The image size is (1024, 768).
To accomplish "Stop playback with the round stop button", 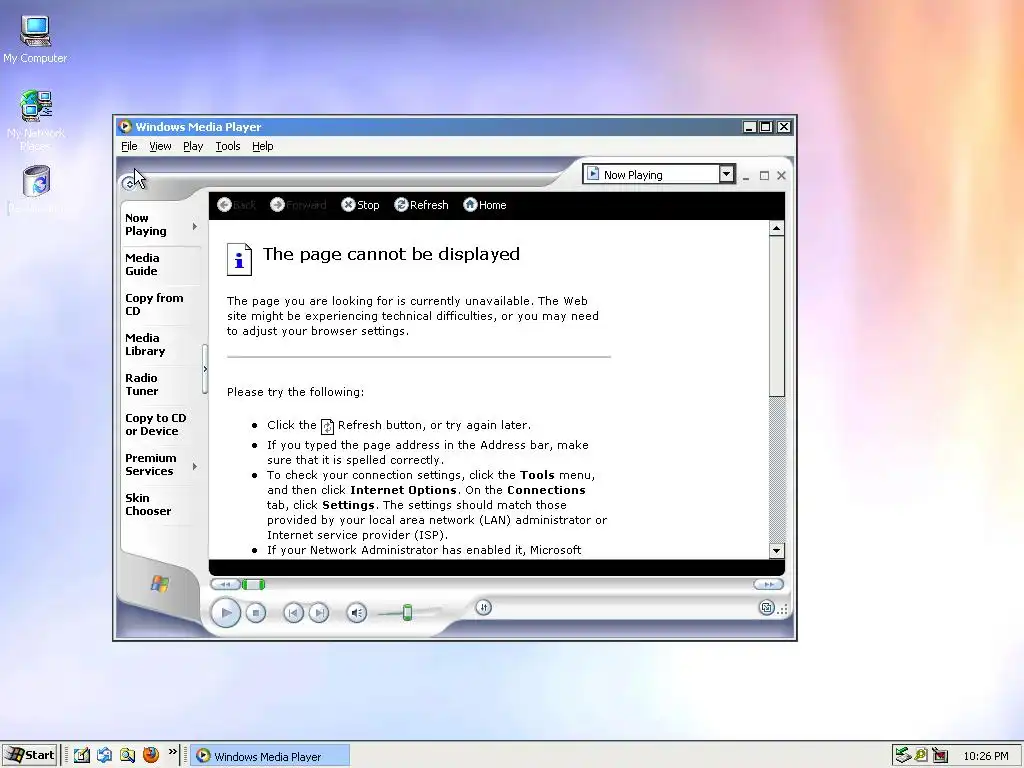I will 256,613.
